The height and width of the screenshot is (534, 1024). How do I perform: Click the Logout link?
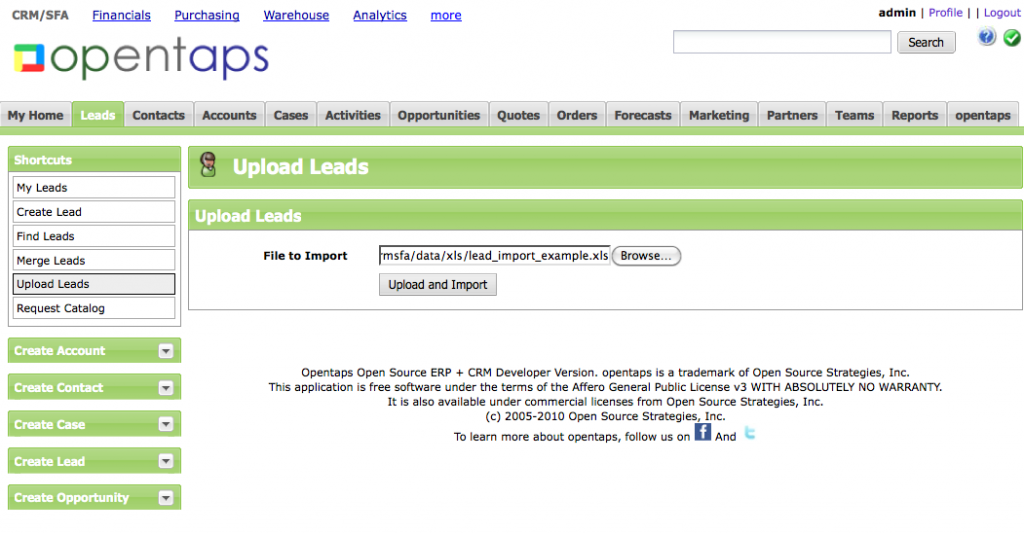pos(1002,12)
